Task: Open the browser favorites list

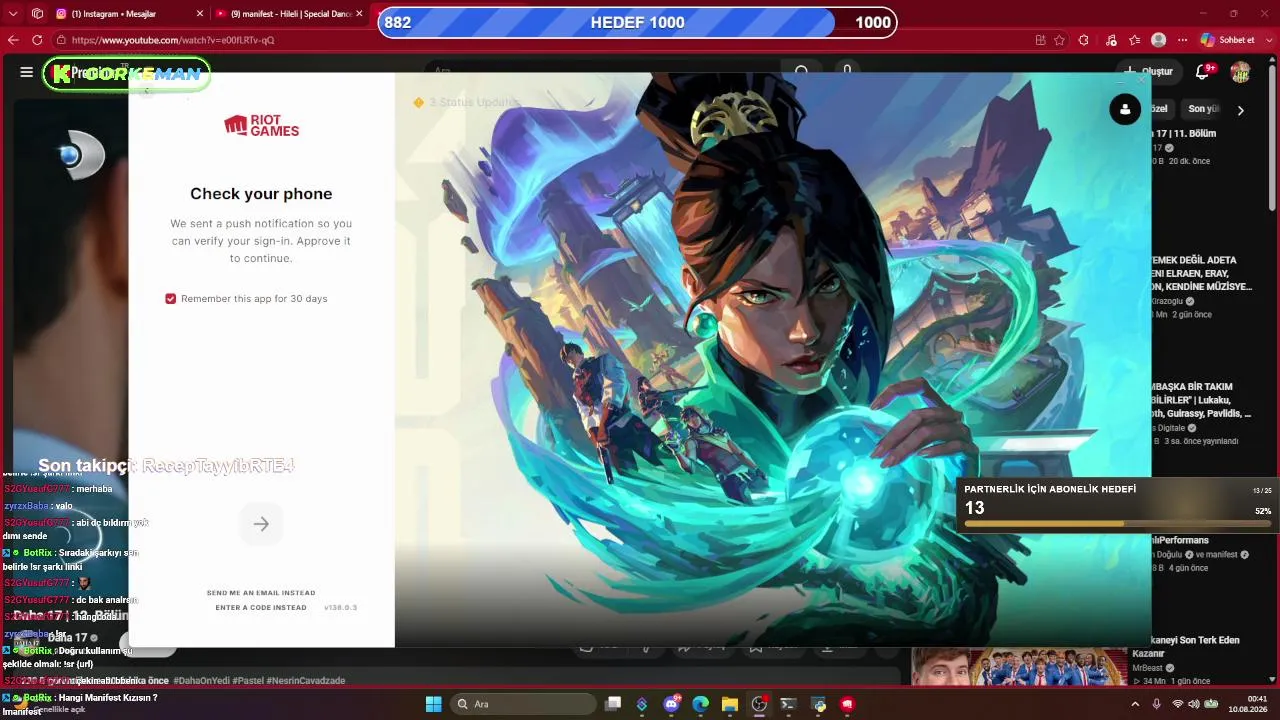Action: point(1134,40)
